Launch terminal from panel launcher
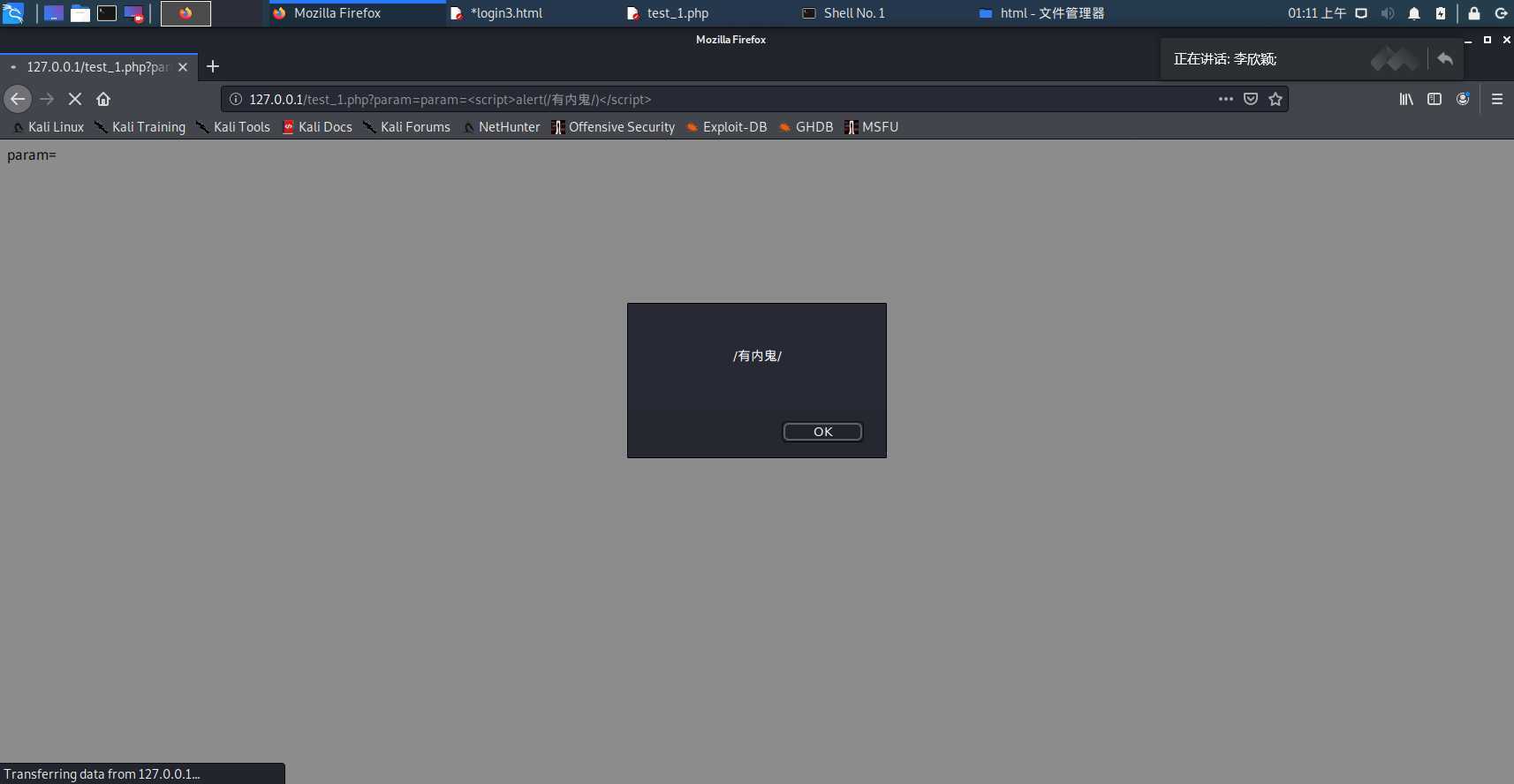 107,13
